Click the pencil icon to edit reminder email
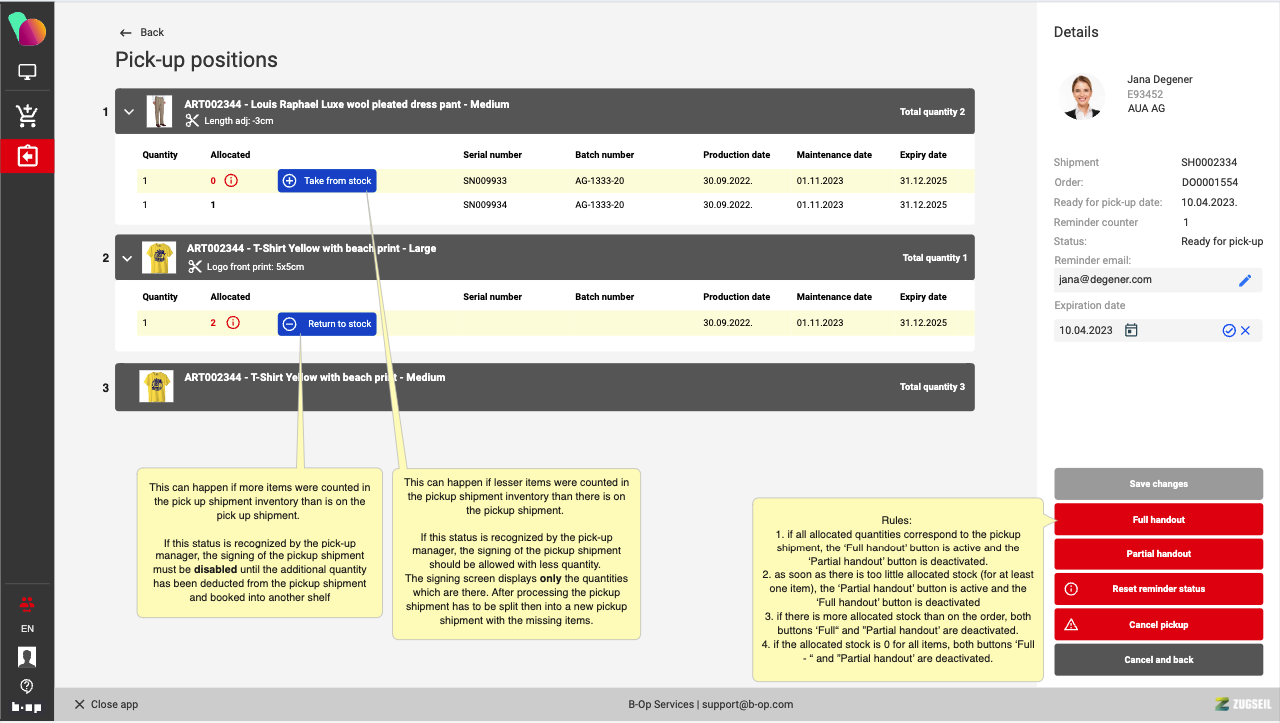 1245,281
